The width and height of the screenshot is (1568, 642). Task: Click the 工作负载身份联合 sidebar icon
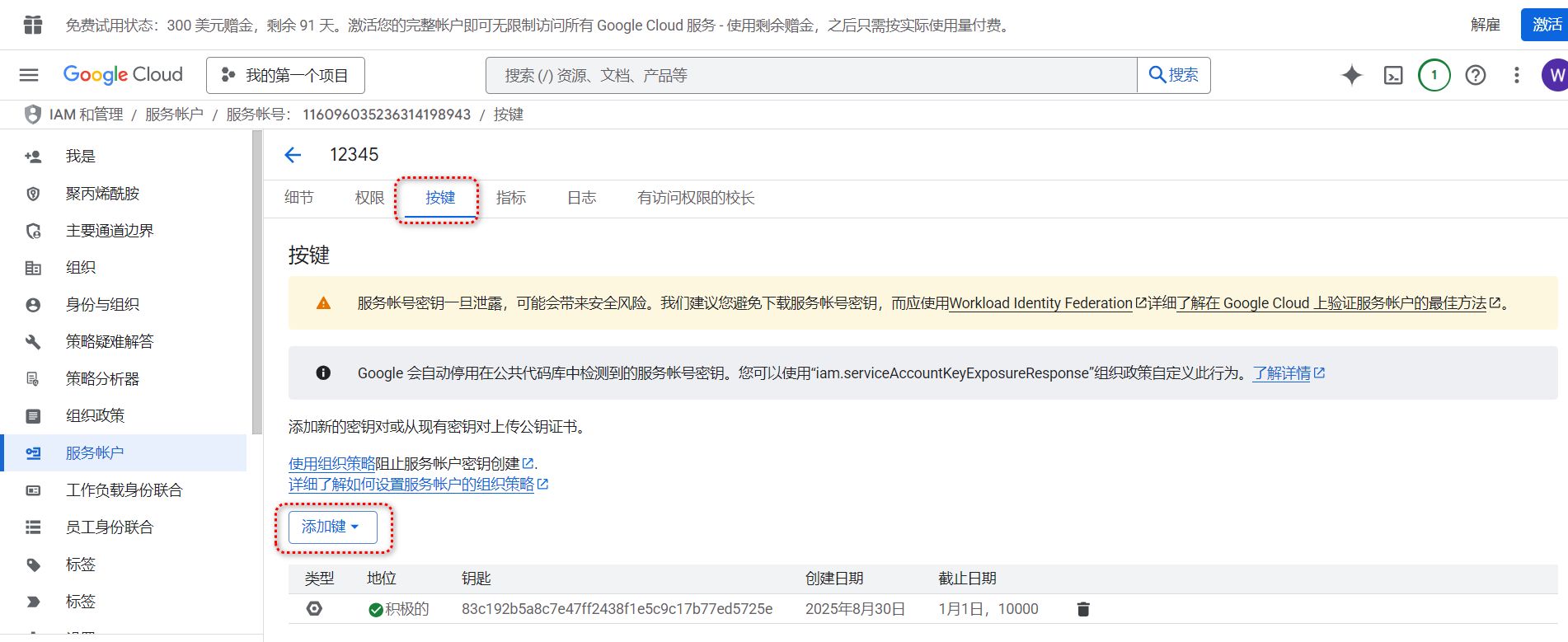(33, 490)
